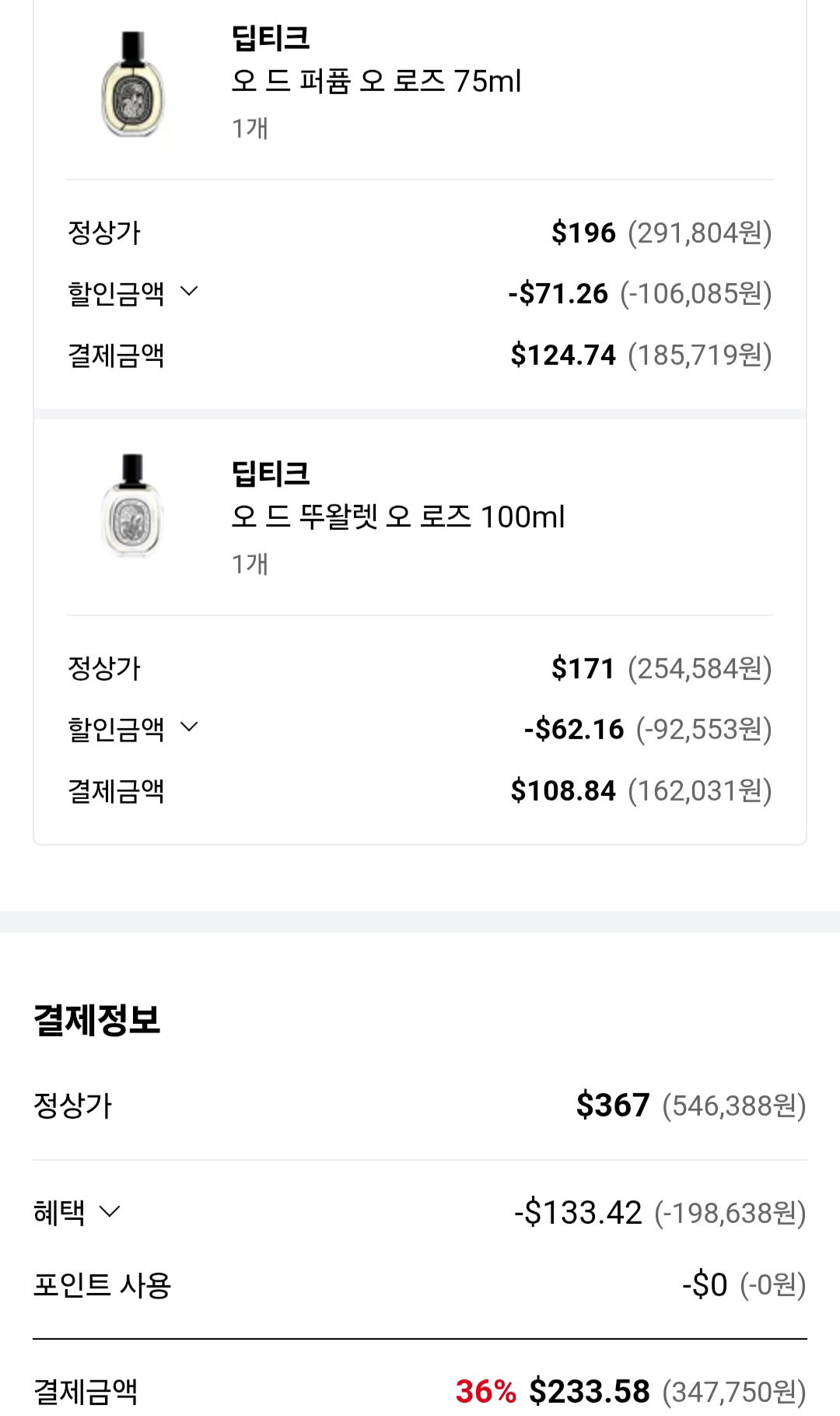Tap the $367 regular price total
The width and height of the screenshot is (840, 1416).
613,1105
